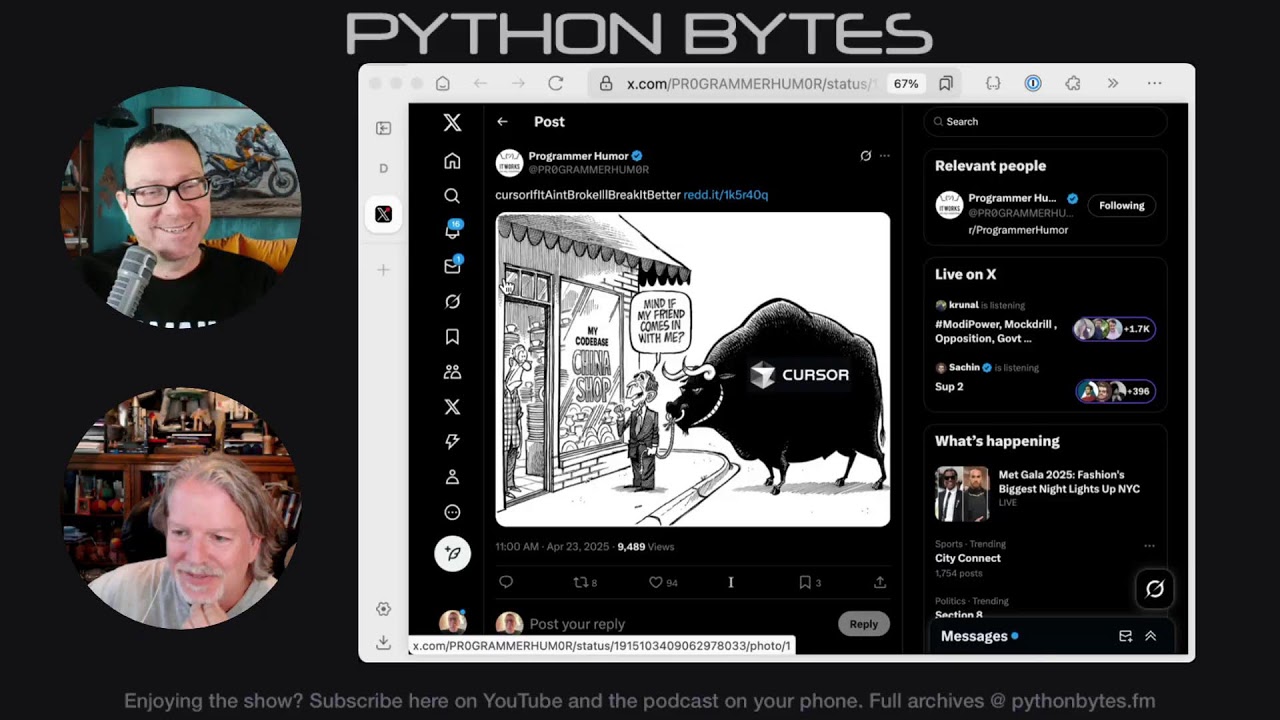Open the Messages envelope icon in sidebar

click(452, 266)
